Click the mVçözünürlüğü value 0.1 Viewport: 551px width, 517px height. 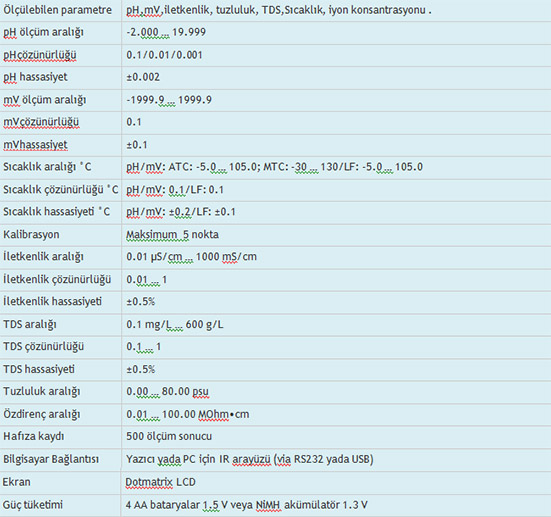click(134, 122)
